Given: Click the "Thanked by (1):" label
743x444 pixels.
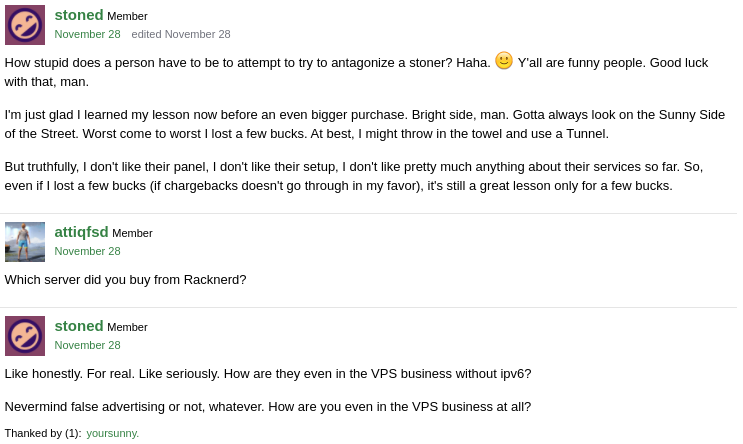Looking at the screenshot, I should pyautogui.click(x=43, y=433).
